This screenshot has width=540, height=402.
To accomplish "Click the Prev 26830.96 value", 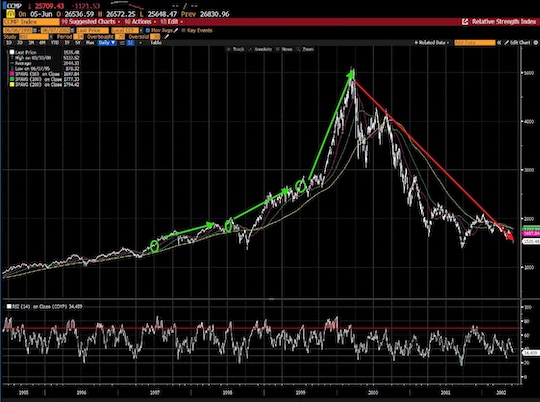I will click(x=205, y=14).
